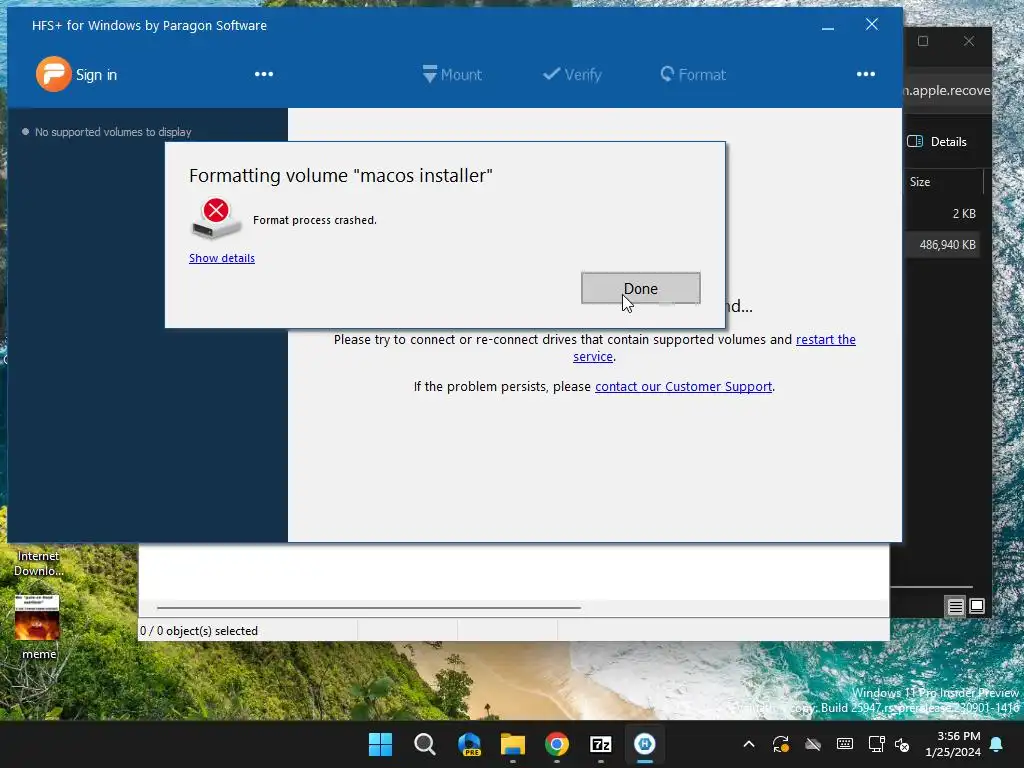Click the sync/update tray icon
1024x768 pixels.
781,744
